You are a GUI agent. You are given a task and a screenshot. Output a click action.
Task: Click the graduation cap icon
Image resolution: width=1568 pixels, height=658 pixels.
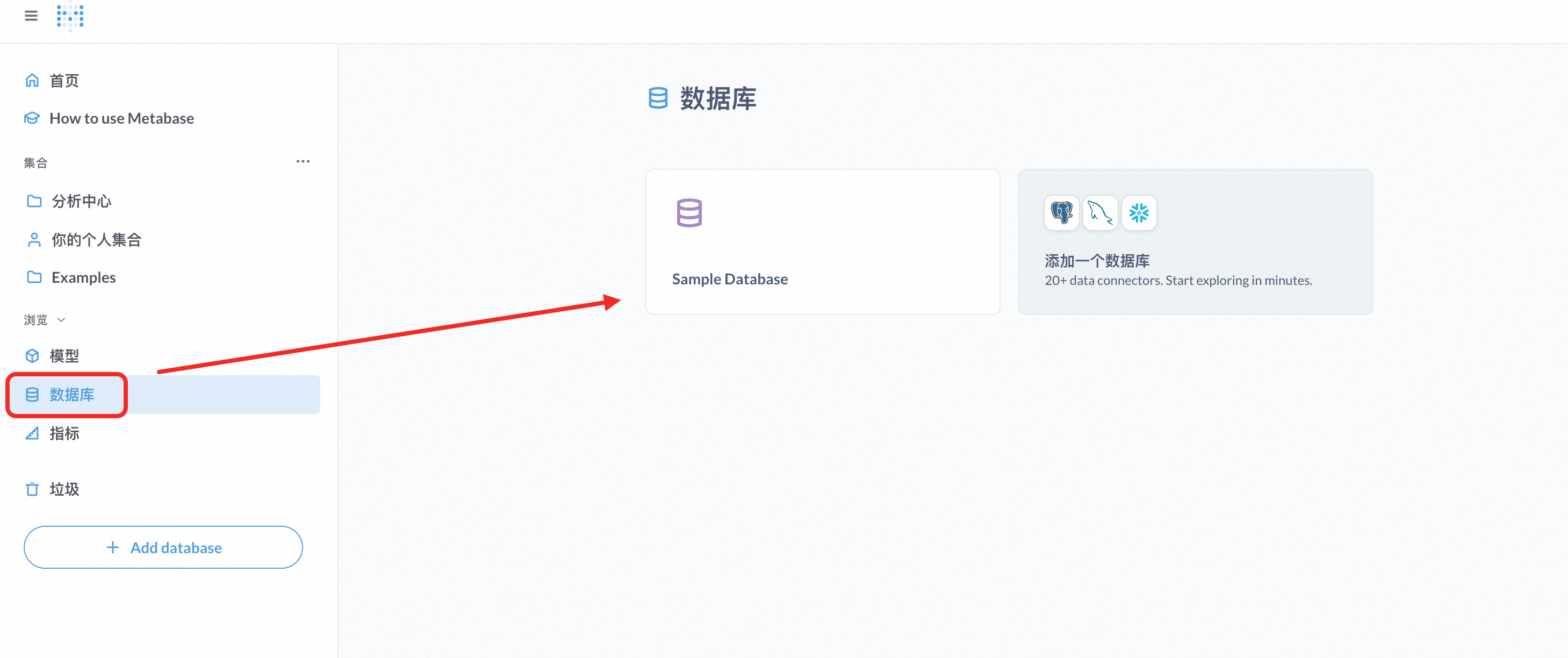(x=32, y=118)
